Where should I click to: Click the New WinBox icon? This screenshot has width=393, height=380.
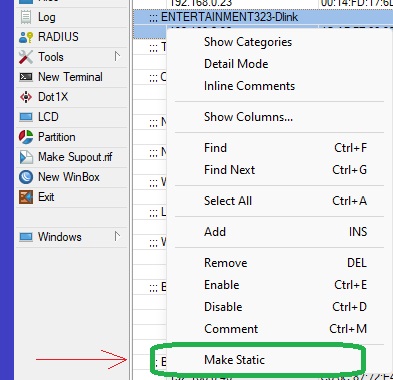coord(26,177)
